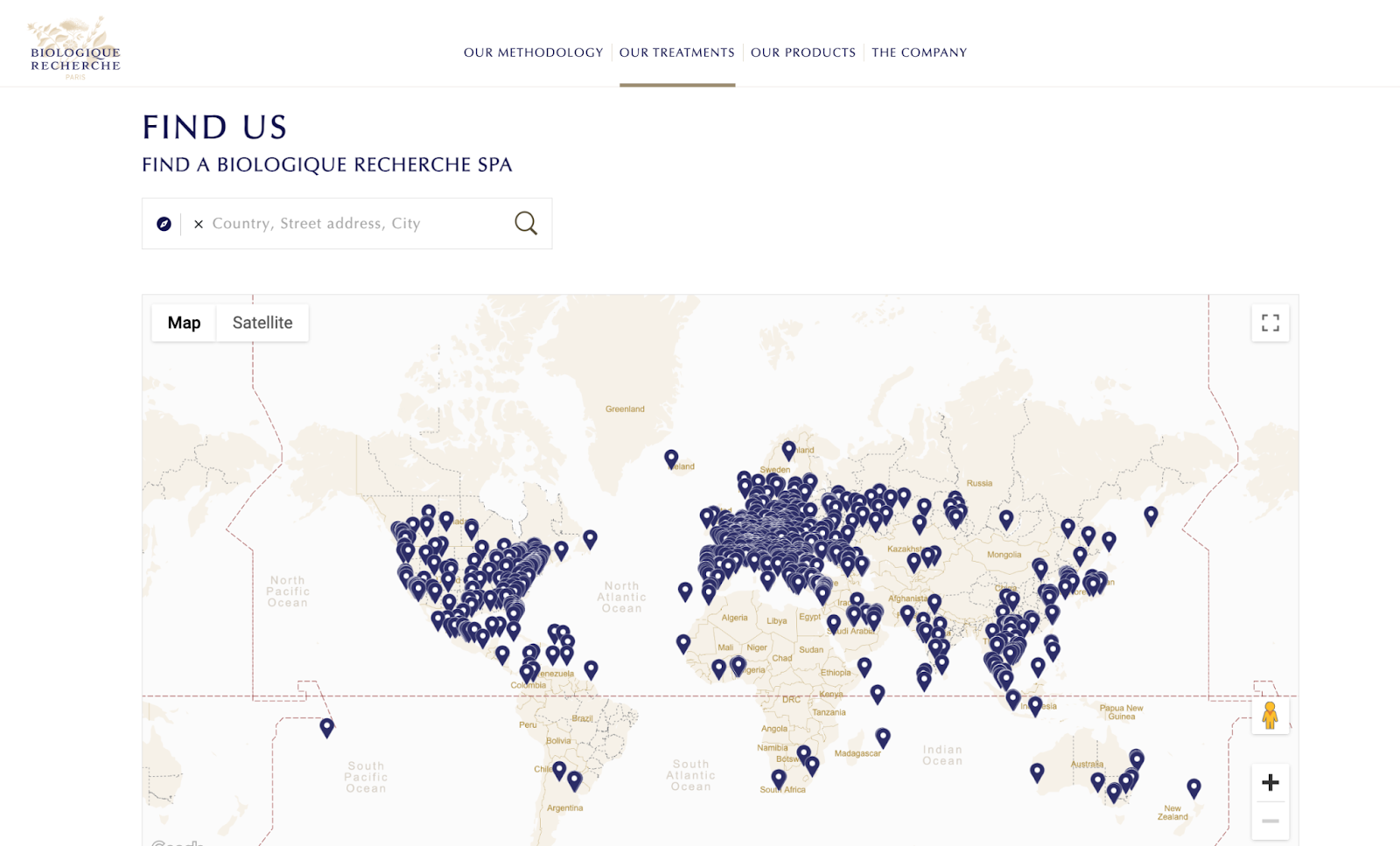Select the Street View pegman
Viewport: 1400px width, 846px height.
coord(1270,717)
